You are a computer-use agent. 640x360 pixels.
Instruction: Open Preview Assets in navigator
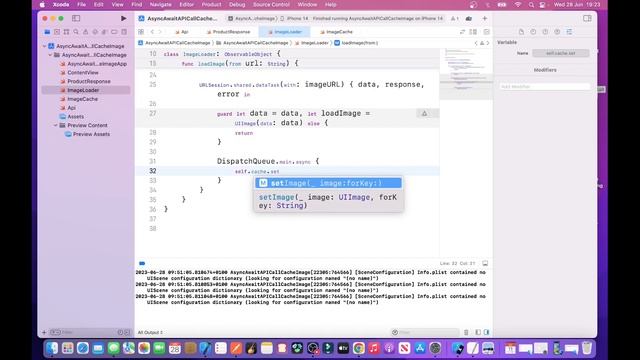click(x=91, y=134)
